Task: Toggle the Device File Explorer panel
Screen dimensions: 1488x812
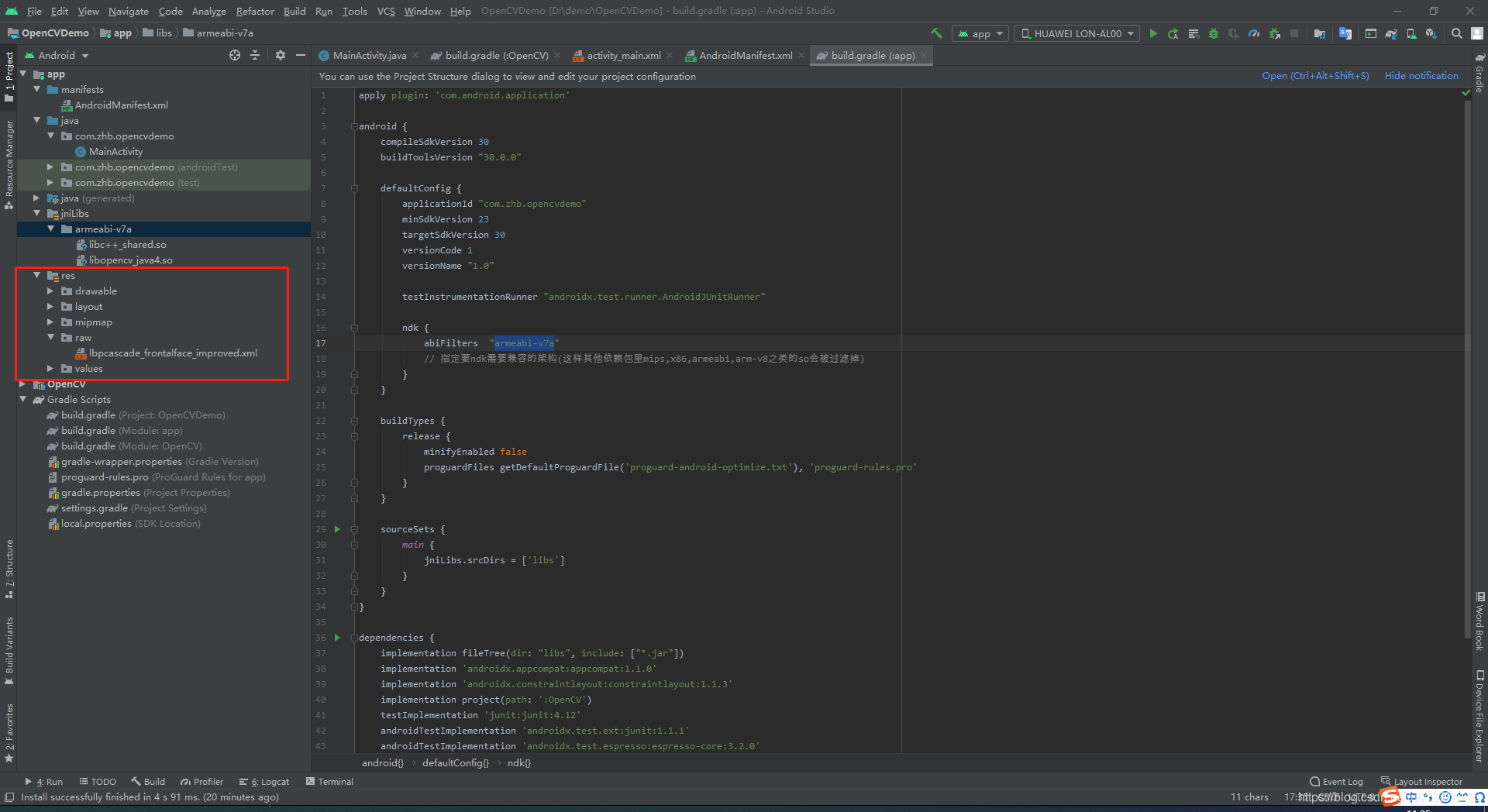Action: click(x=1479, y=716)
